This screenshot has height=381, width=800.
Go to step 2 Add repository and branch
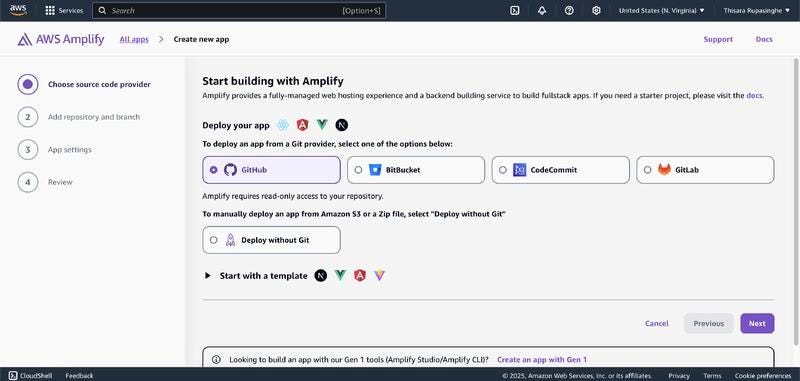tap(79, 117)
